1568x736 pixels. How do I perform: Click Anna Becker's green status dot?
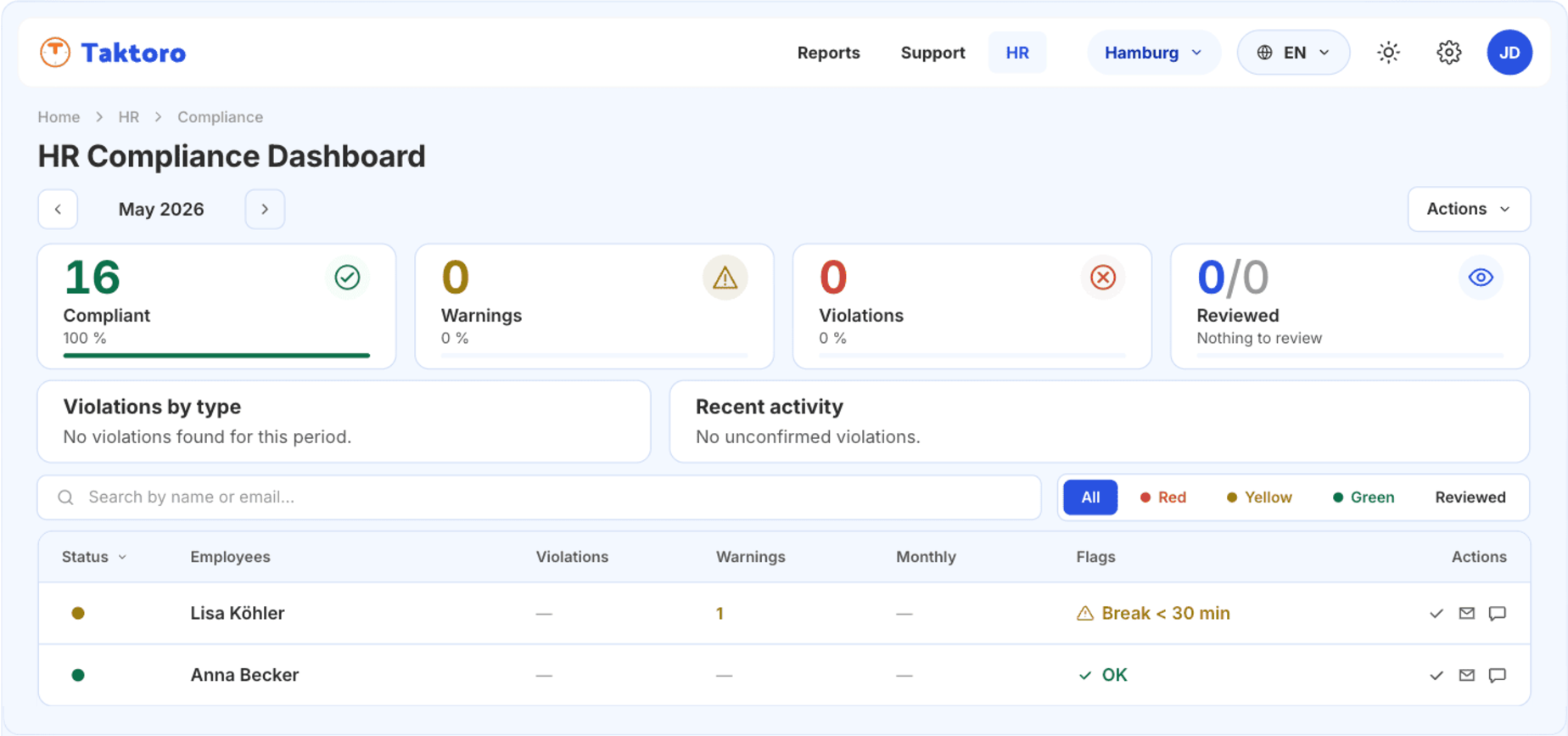[78, 676]
